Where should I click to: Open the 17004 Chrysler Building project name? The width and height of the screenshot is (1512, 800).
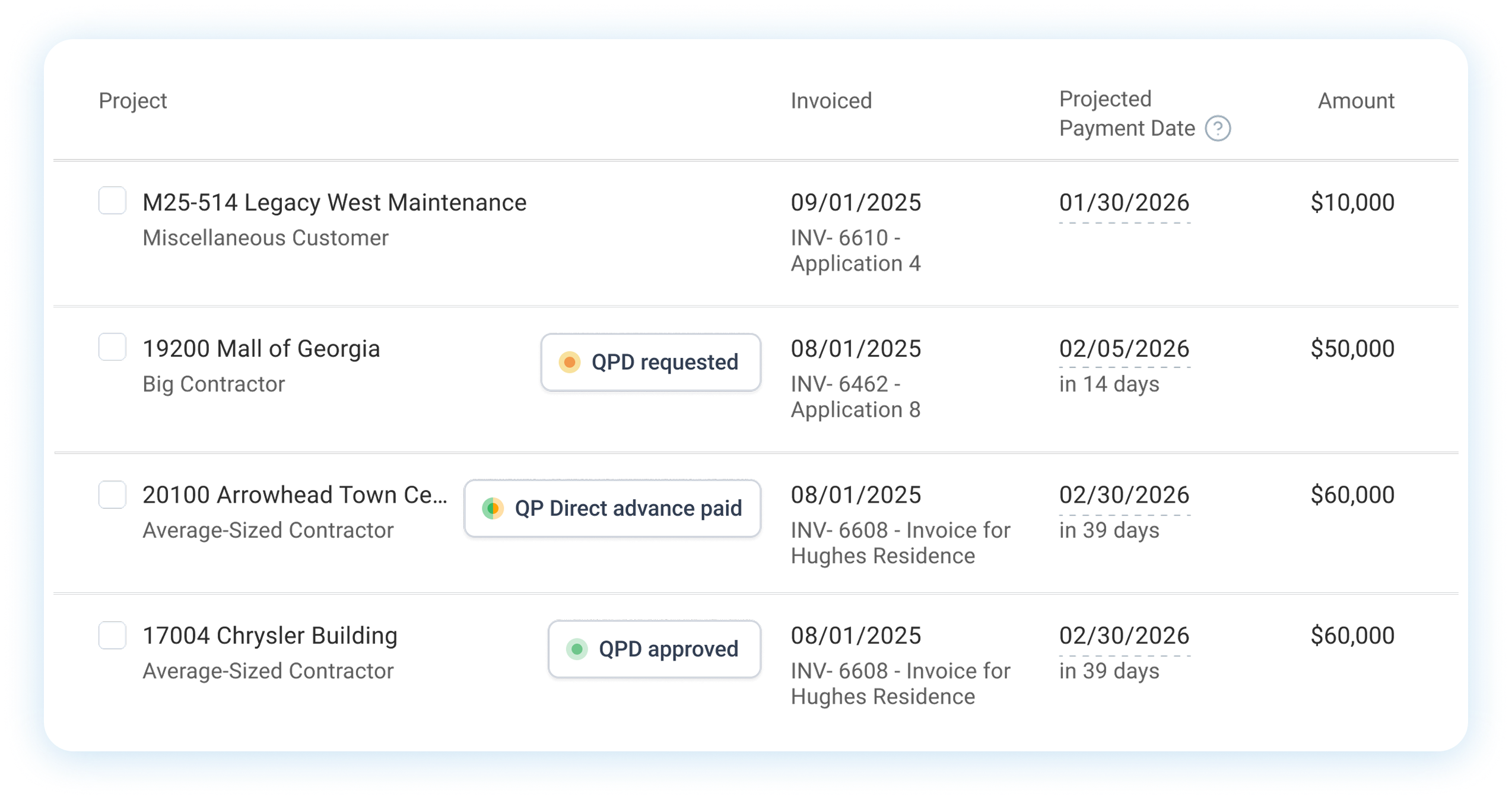click(x=270, y=636)
